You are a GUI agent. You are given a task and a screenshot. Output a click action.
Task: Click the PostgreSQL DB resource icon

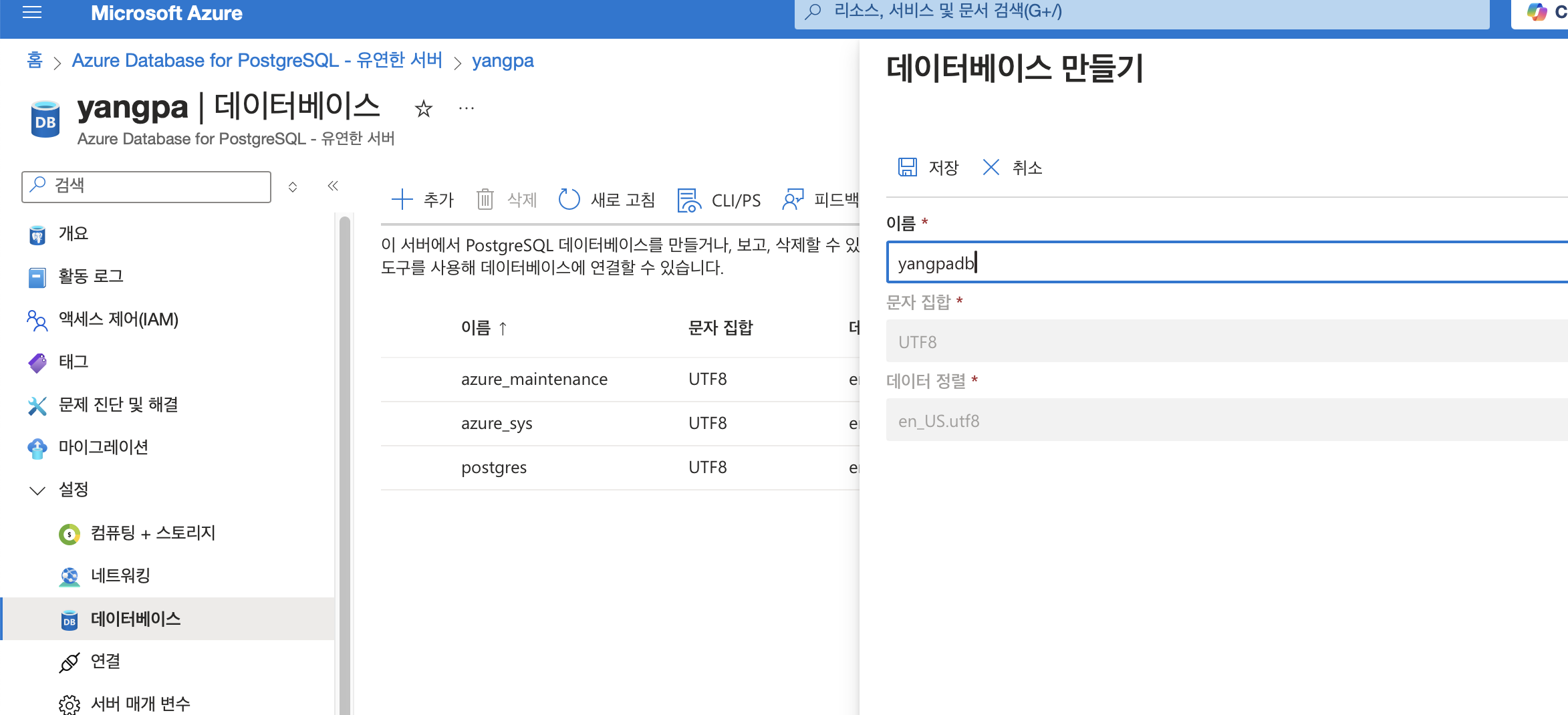(x=45, y=119)
